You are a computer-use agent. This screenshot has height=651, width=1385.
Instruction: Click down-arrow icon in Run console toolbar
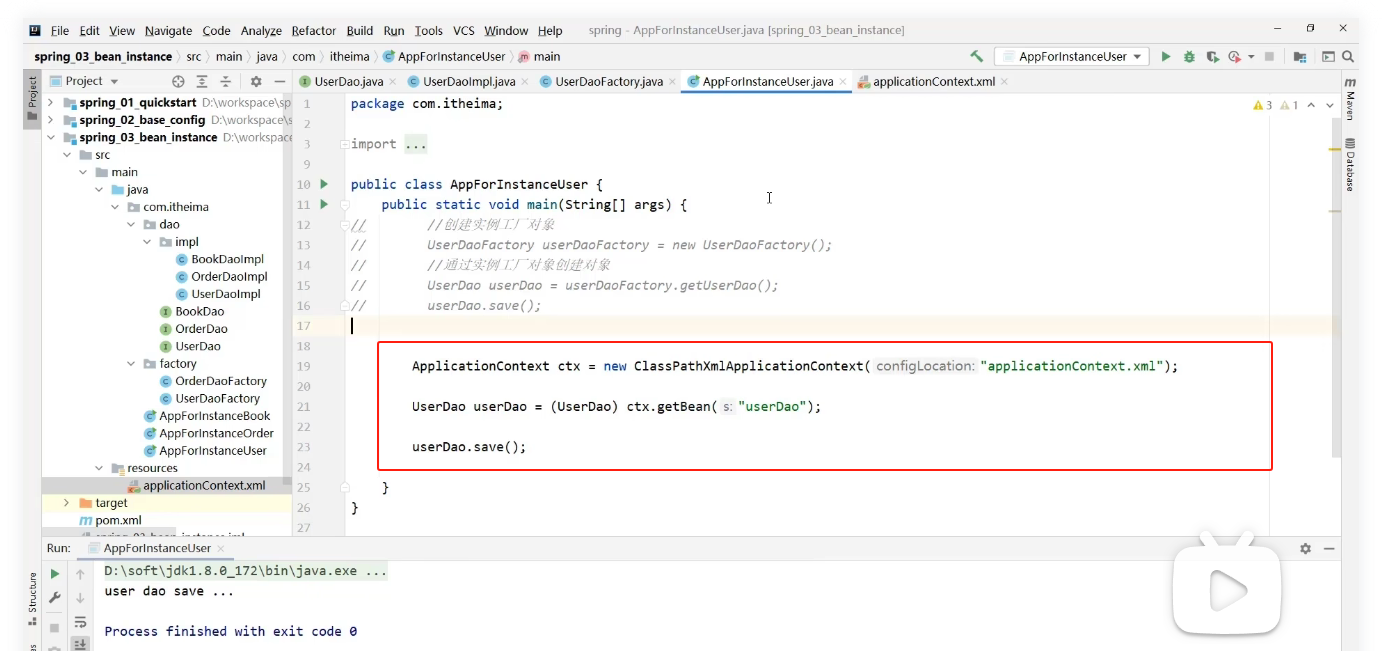(81, 598)
